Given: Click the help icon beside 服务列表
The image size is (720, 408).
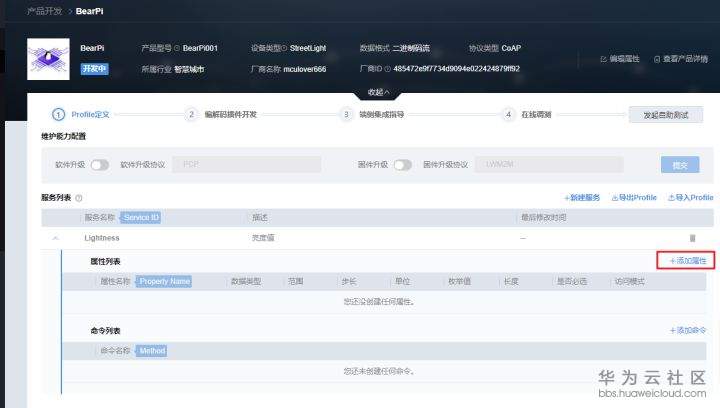Looking at the screenshot, I should tap(79, 198).
